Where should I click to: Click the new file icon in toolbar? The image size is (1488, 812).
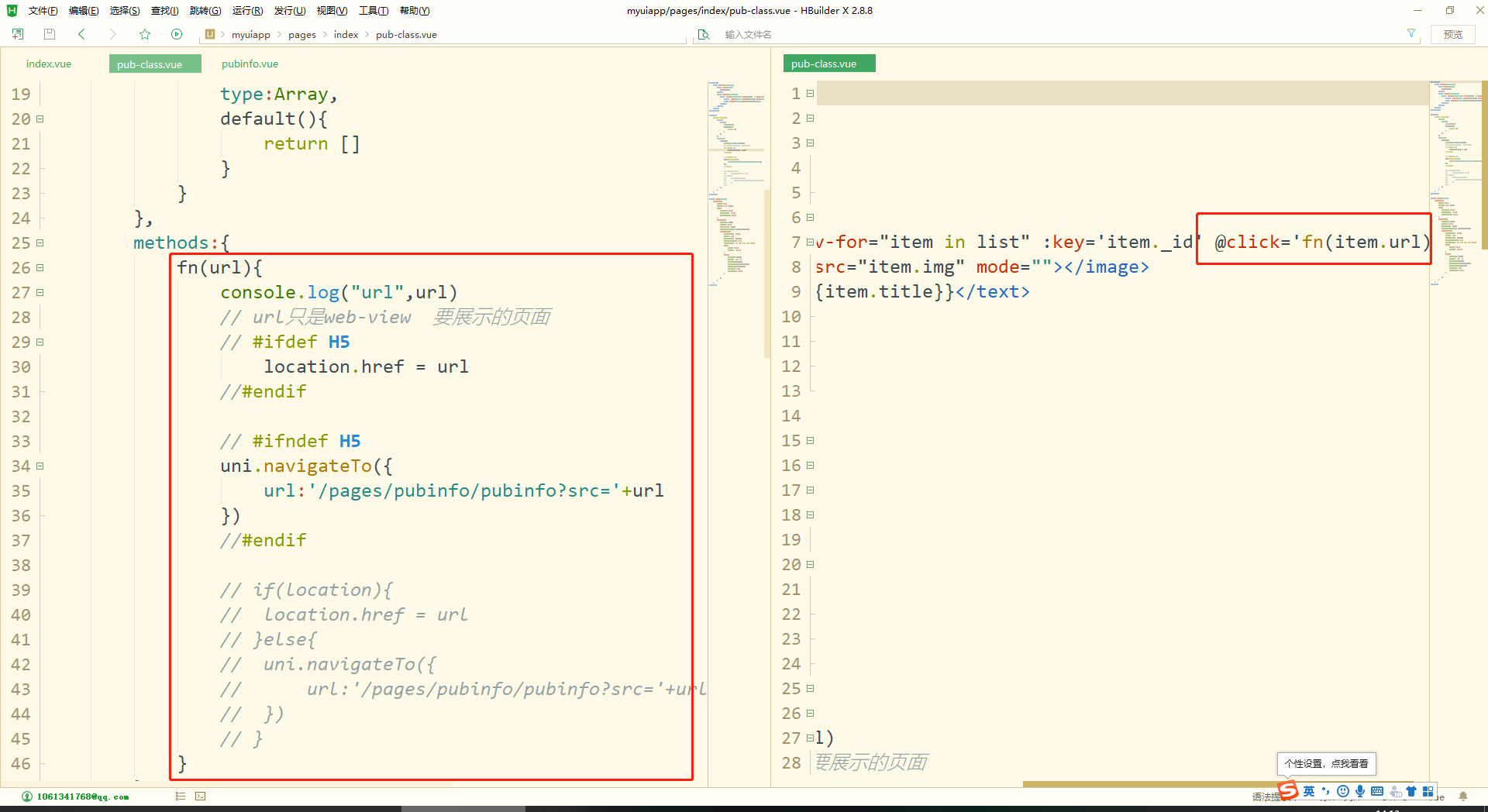point(18,34)
